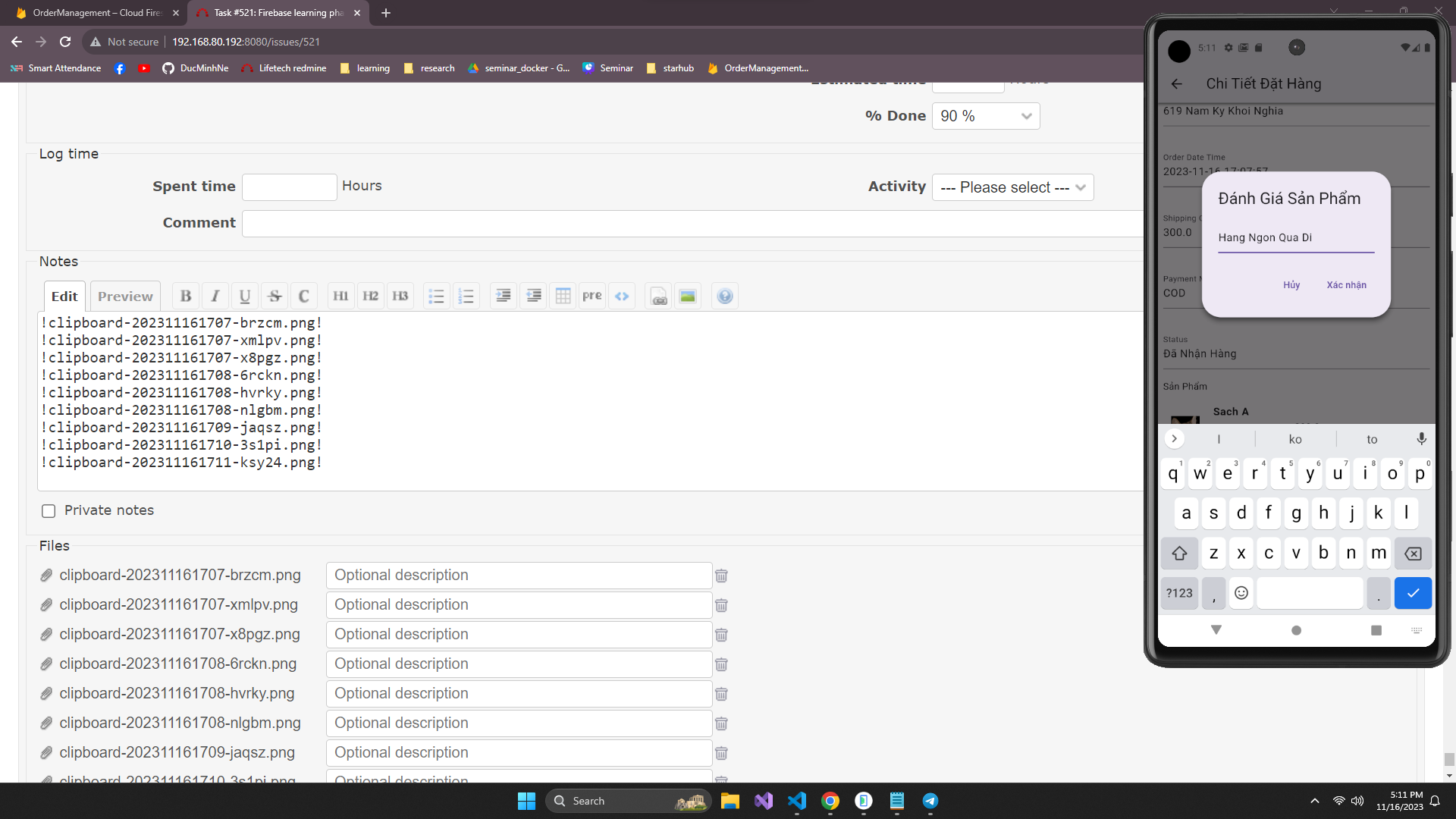Switch to the Preview tab
This screenshot has height=819, width=1456.
point(125,297)
